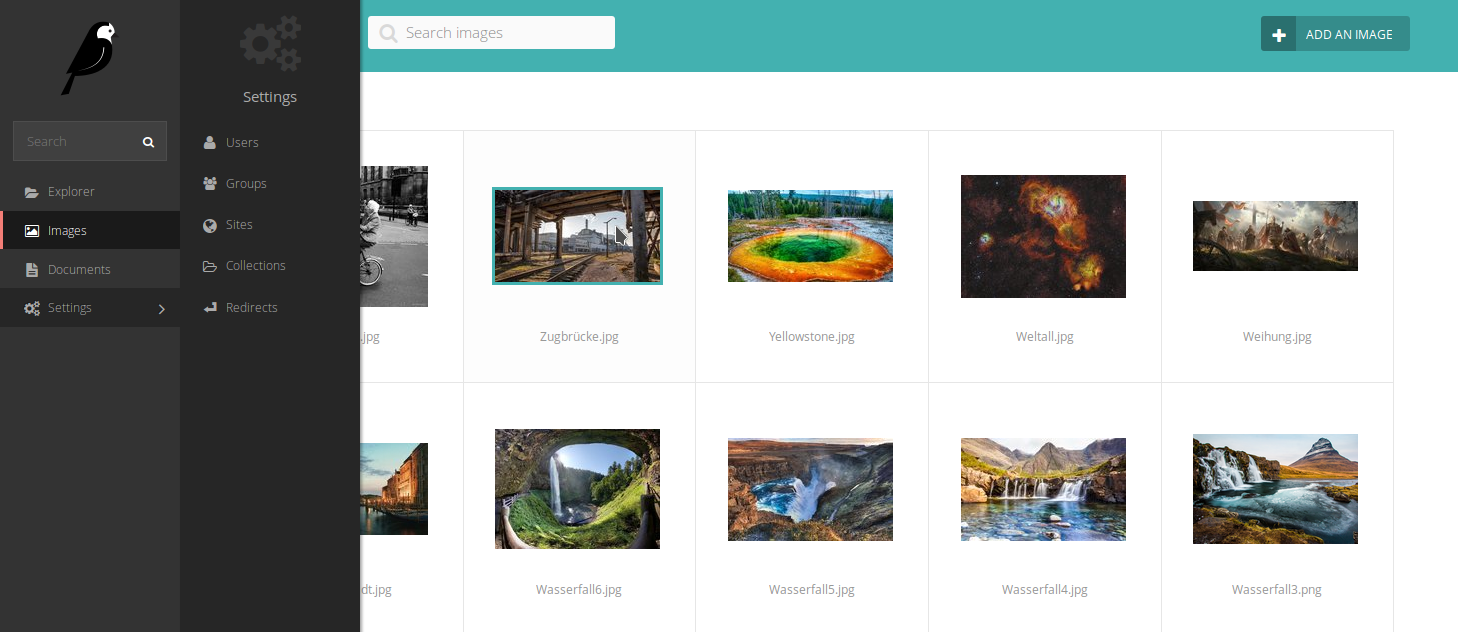Click the ADD AN IMAGE button

(x=1335, y=34)
